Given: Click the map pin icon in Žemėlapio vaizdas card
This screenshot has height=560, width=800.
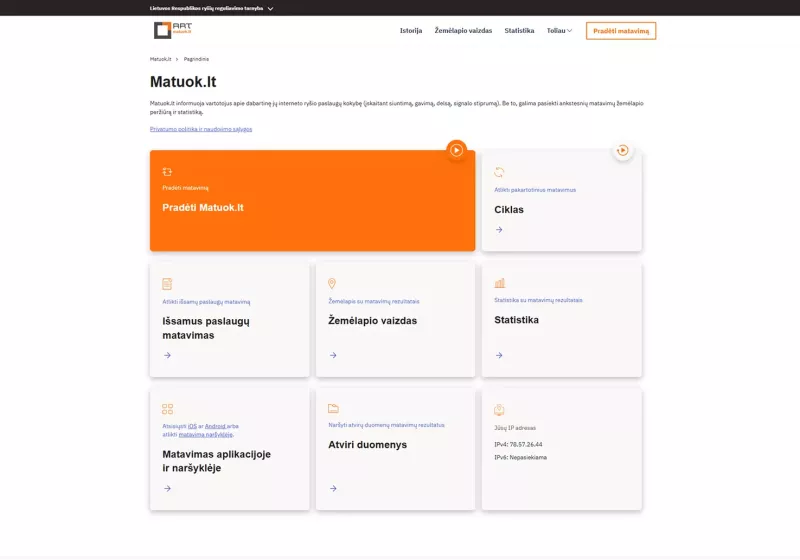Looking at the screenshot, I should pos(332,284).
